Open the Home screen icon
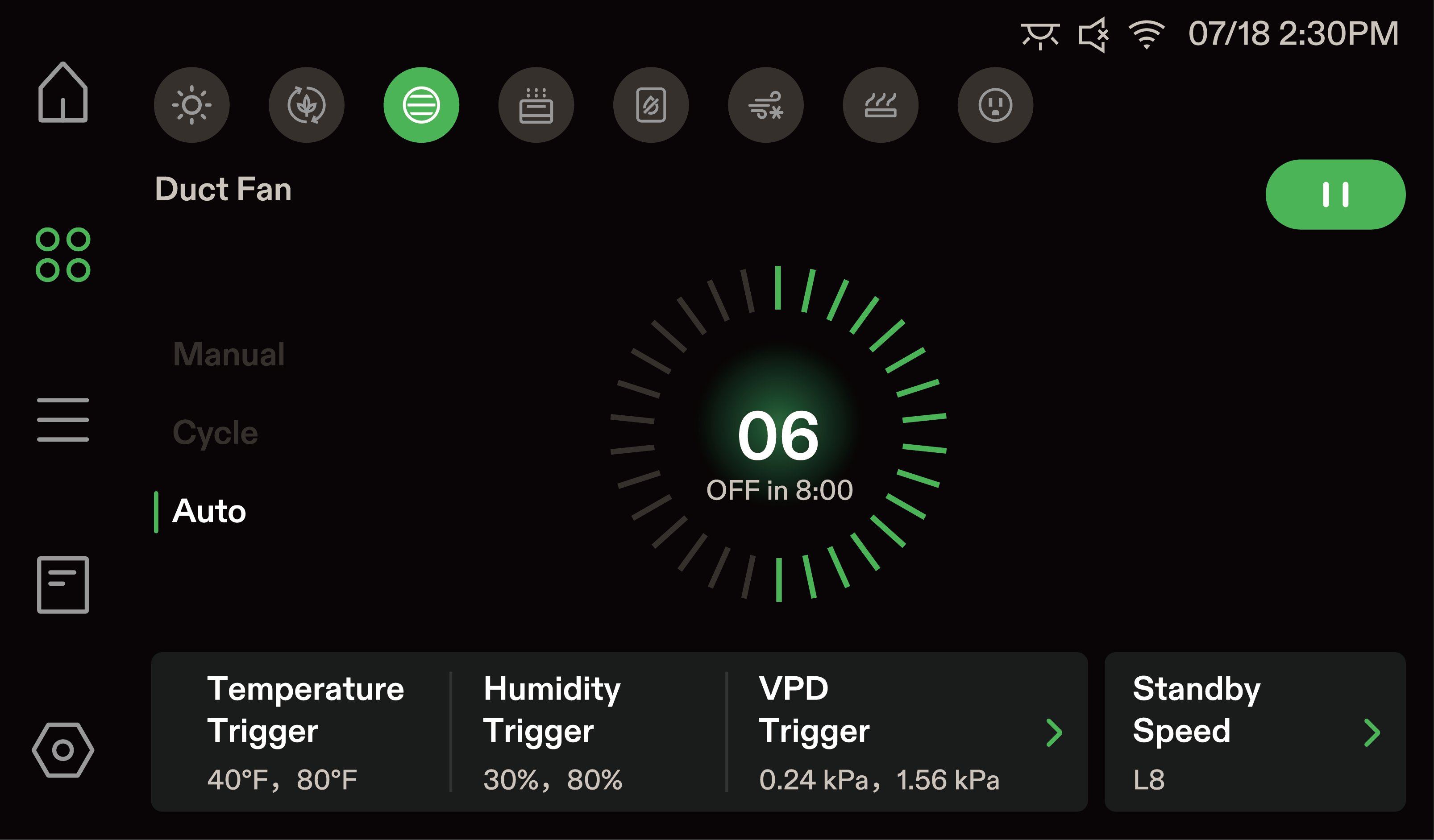Screen dimensions: 1434x840 62,92
